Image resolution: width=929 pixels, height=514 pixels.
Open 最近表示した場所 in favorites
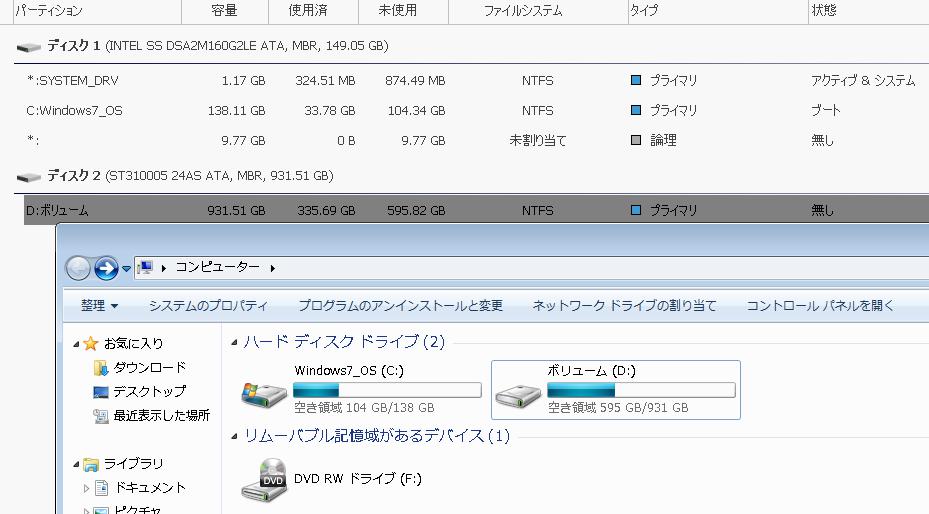(x=162, y=416)
